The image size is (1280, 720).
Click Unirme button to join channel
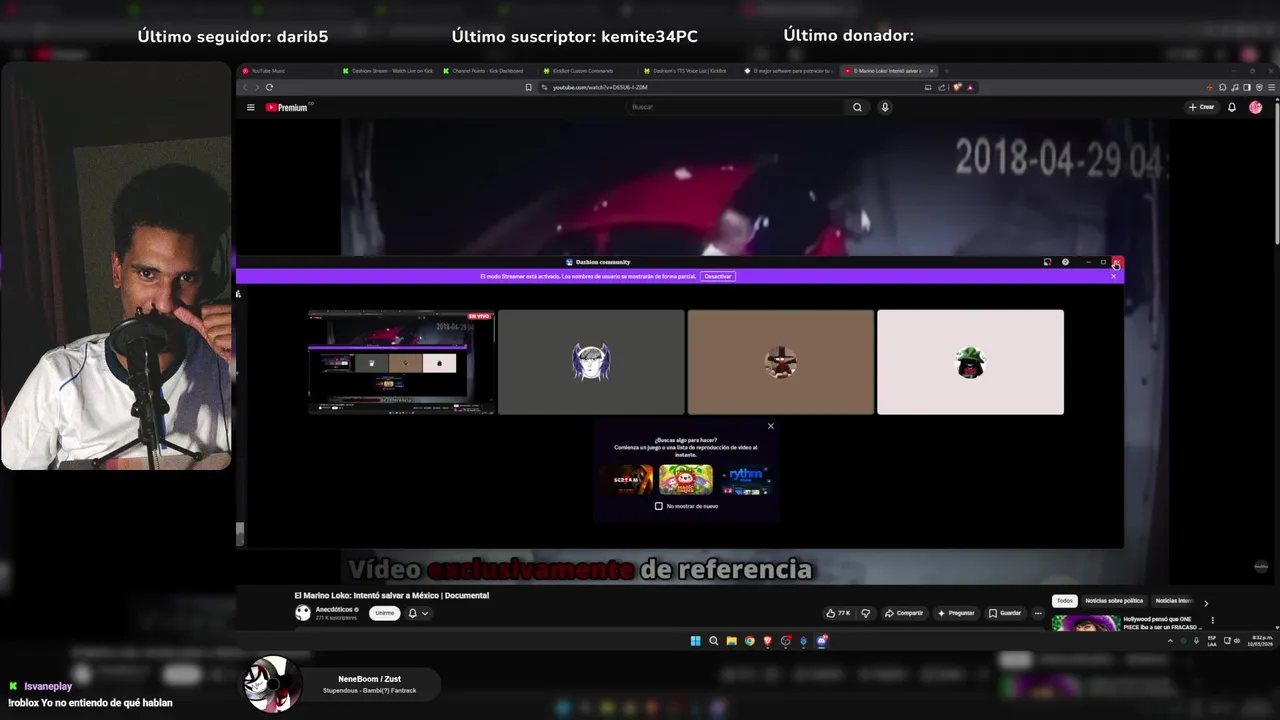[x=384, y=613]
